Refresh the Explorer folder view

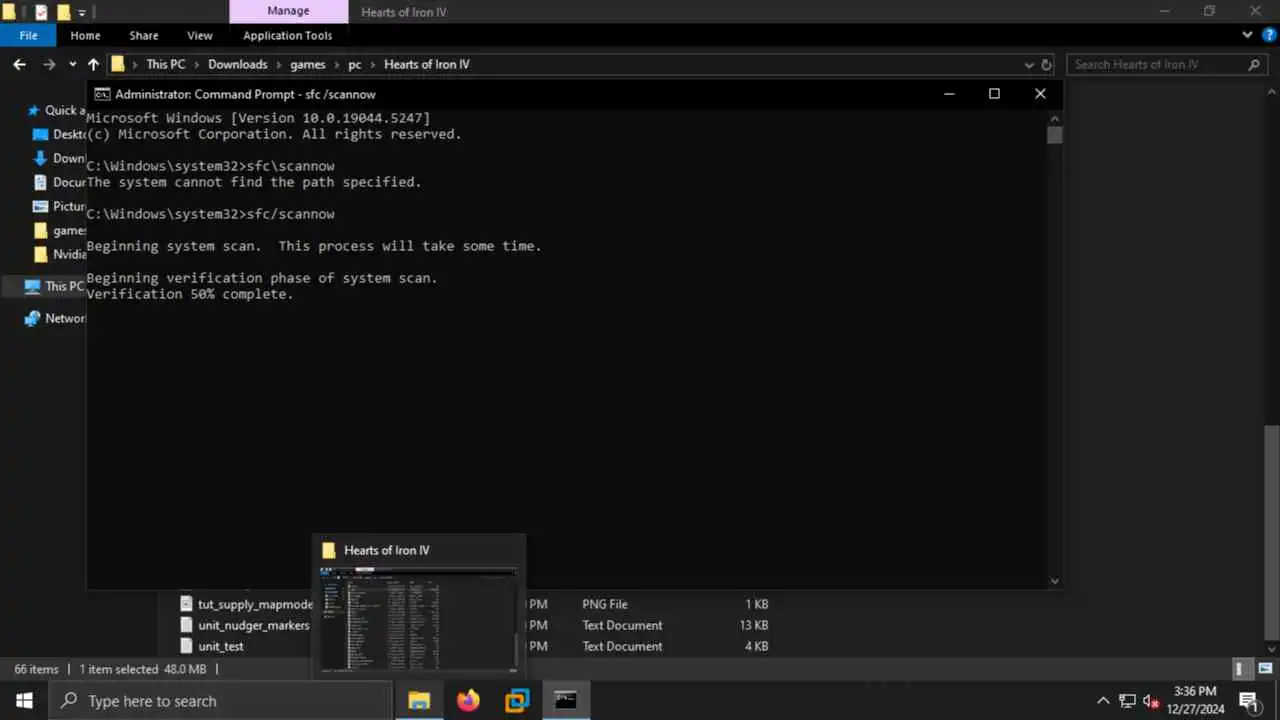1047,65
